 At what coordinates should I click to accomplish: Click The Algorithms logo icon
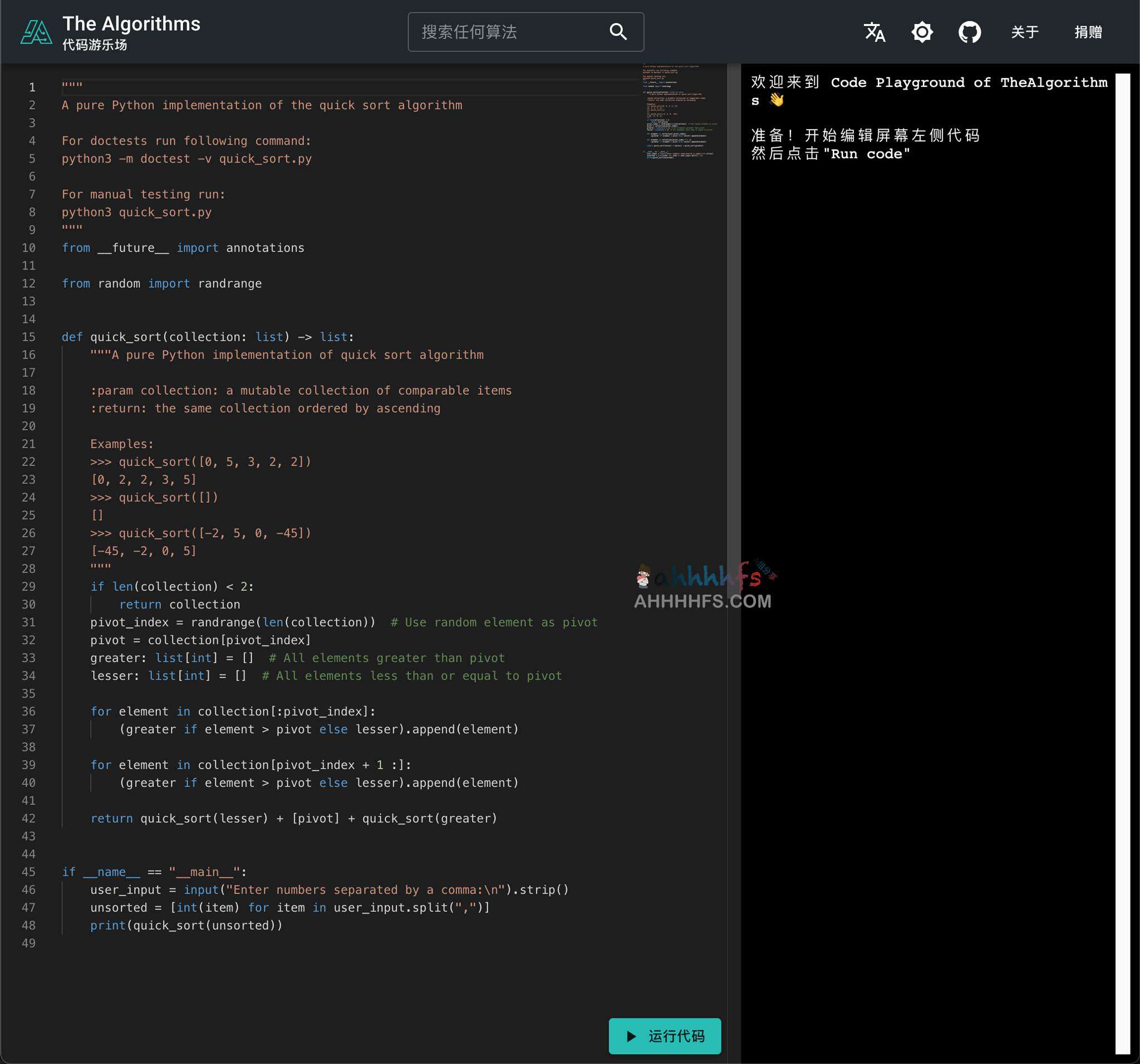[x=36, y=32]
